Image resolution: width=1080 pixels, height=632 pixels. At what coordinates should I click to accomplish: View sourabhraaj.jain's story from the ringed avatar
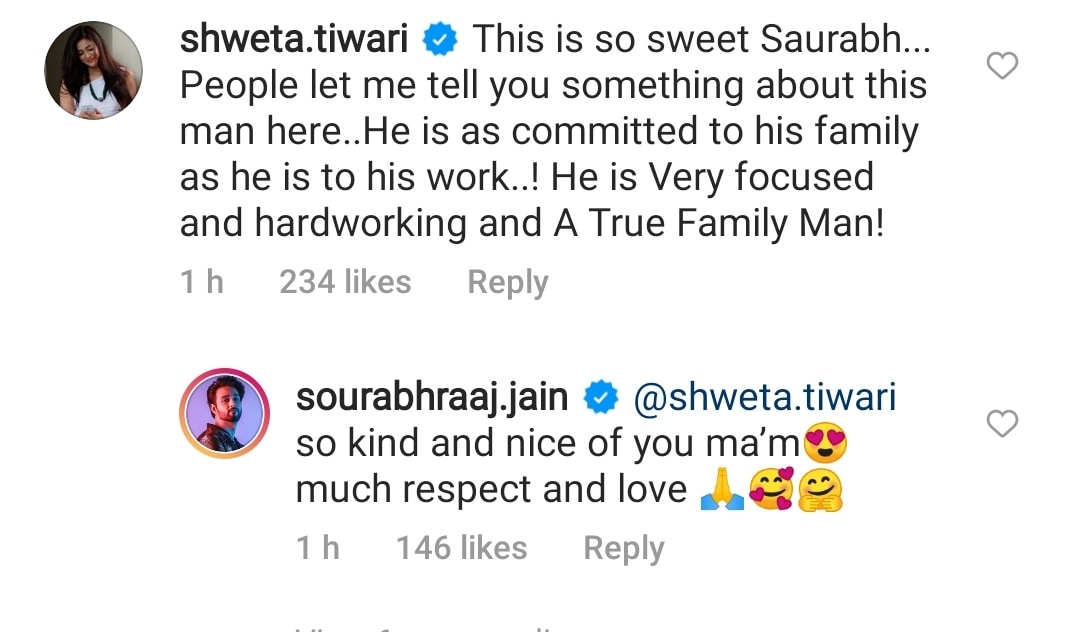(x=225, y=413)
